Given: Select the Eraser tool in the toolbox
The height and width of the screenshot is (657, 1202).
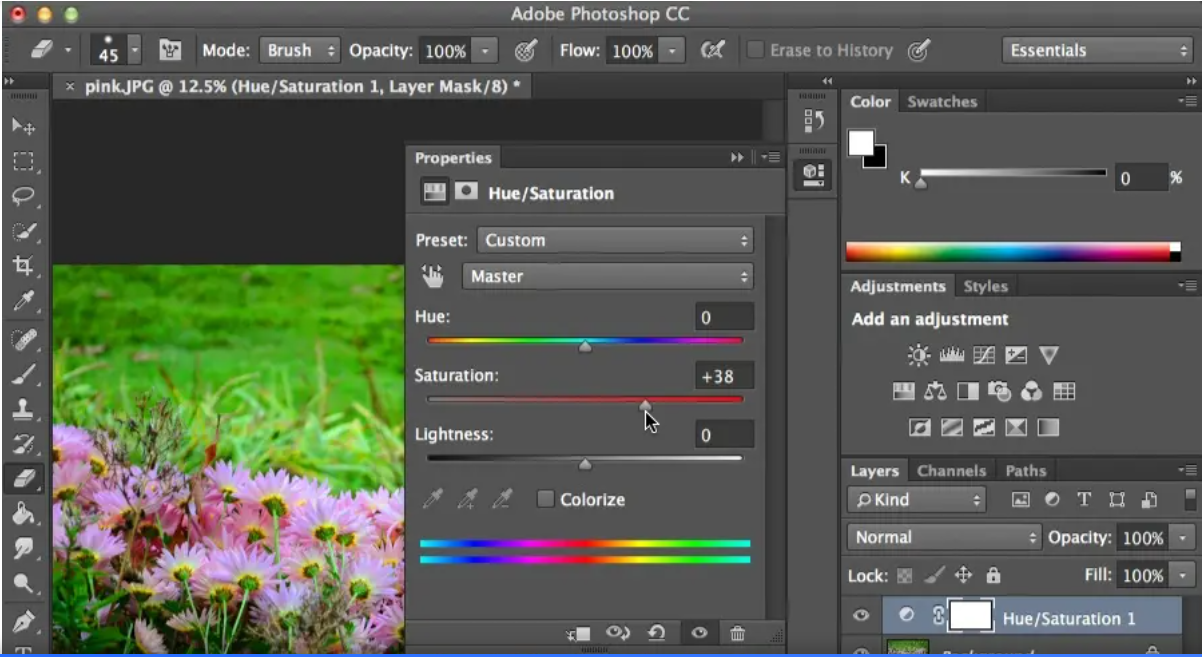Looking at the screenshot, I should point(23,480).
